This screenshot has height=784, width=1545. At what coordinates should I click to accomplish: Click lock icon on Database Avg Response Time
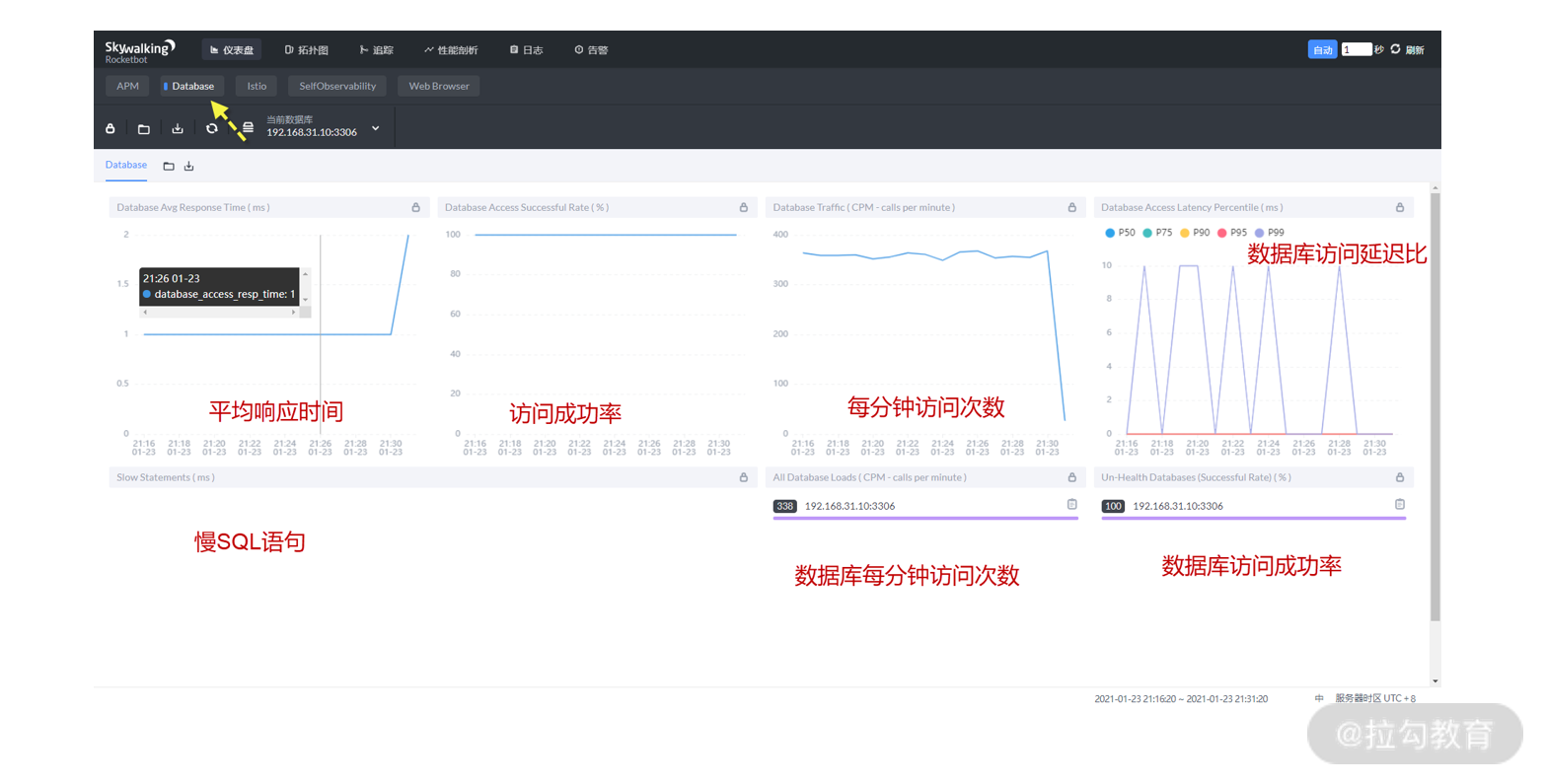(x=415, y=207)
